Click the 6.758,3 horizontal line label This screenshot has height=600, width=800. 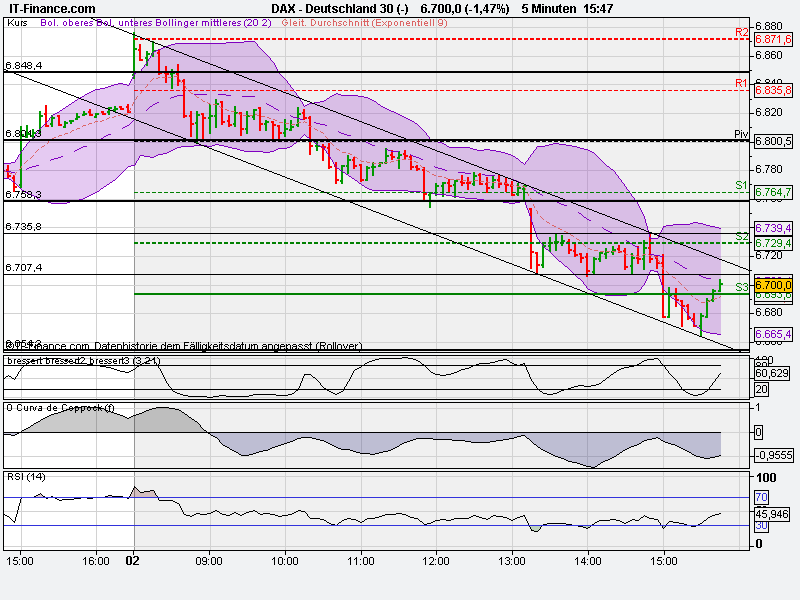pyautogui.click(x=23, y=195)
